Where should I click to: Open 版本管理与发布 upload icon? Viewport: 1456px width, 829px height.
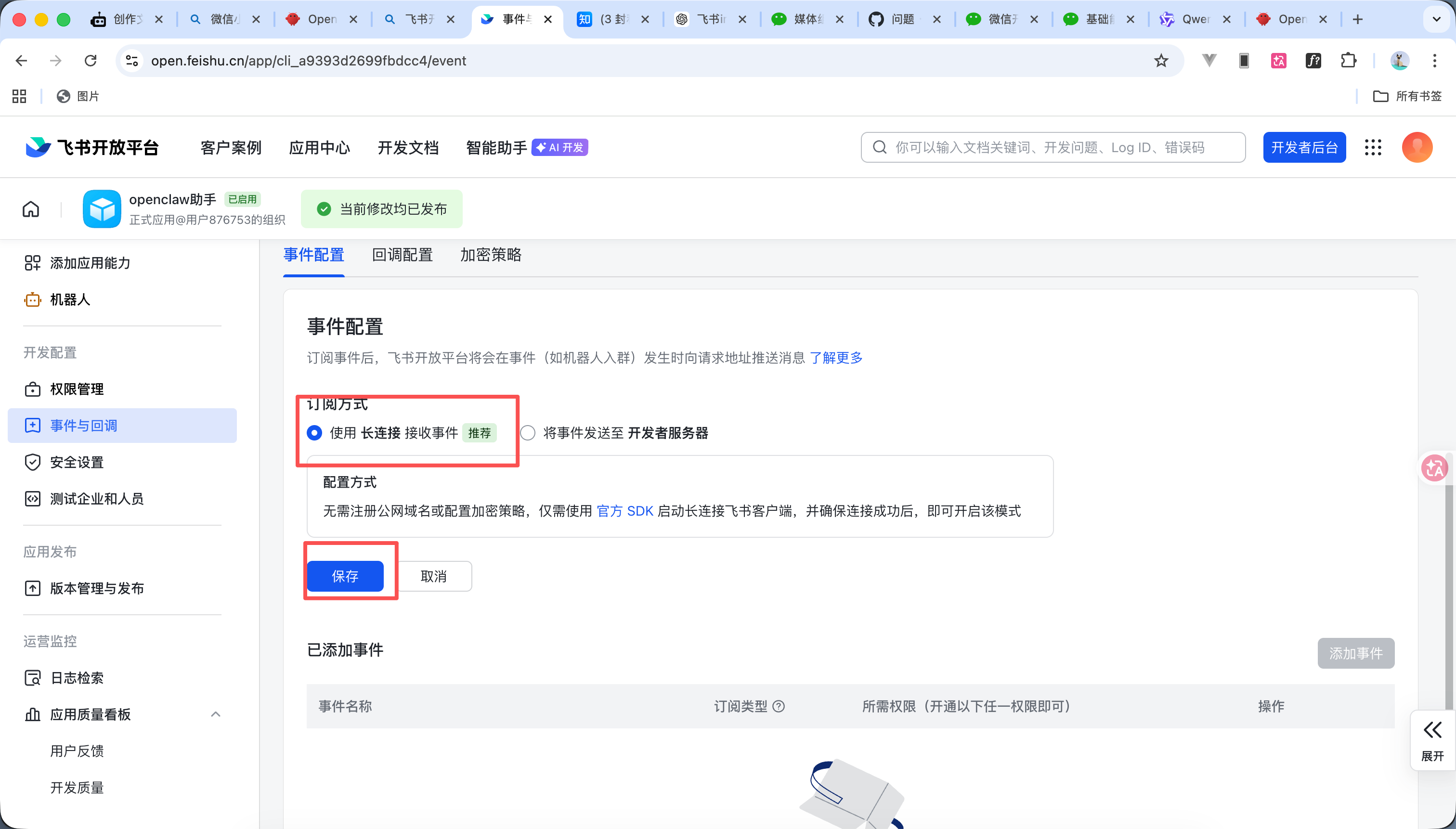[32, 588]
